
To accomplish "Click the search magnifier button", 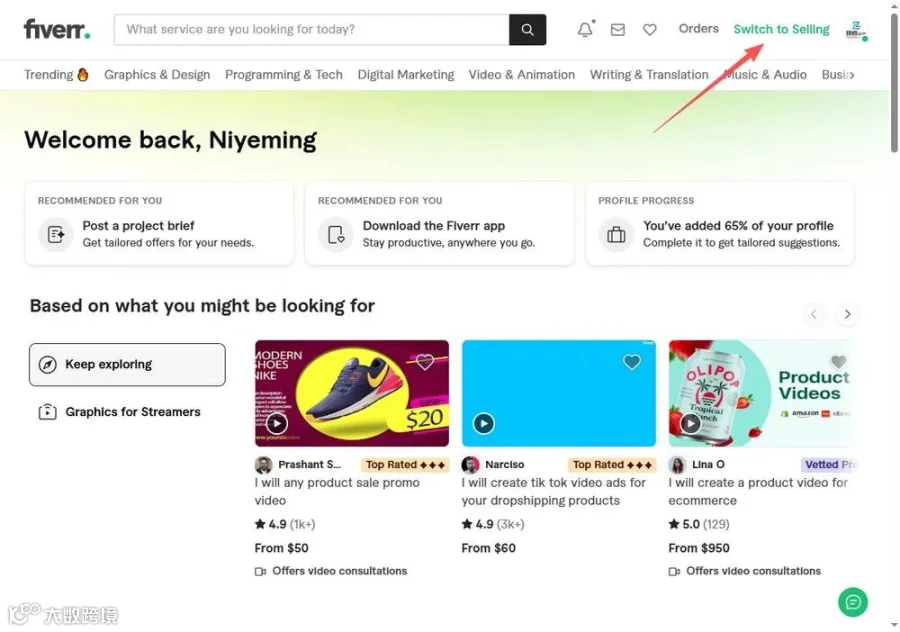I will [x=527, y=29].
